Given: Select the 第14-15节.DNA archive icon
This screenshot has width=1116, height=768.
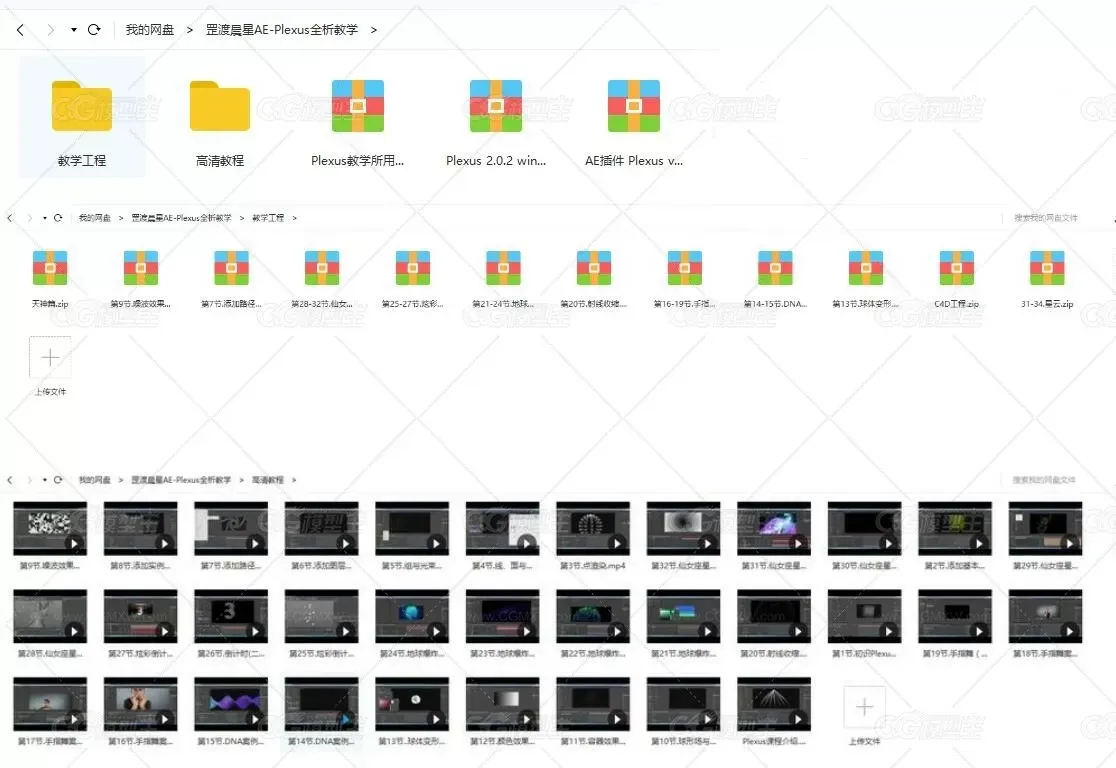Looking at the screenshot, I should [775, 268].
